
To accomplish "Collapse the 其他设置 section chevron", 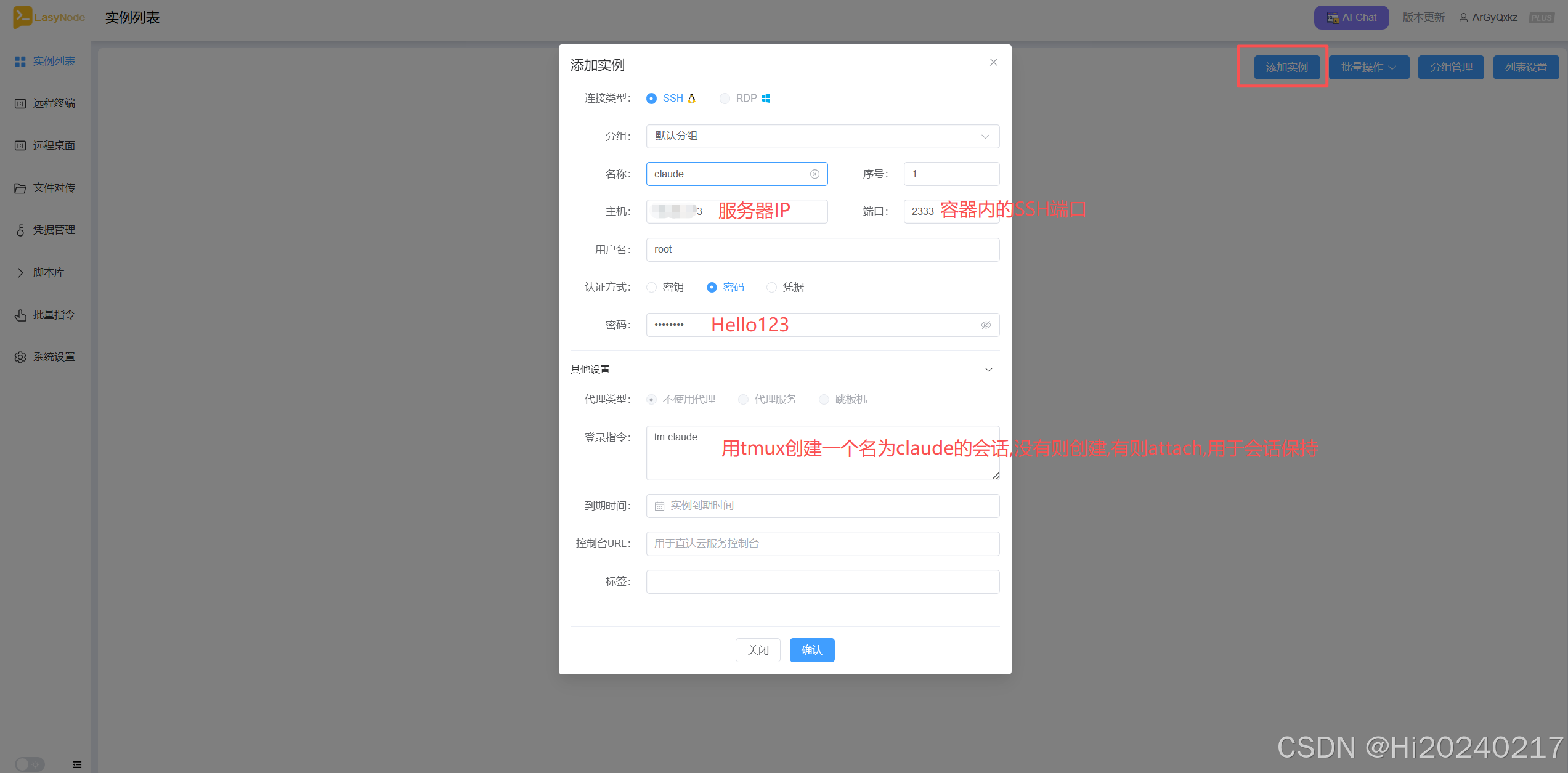I will click(988, 370).
